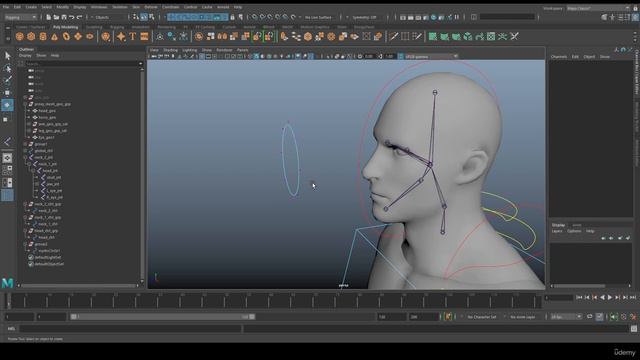Open the Outliner Display menu
The height and width of the screenshot is (360, 640).
tap(25, 55)
